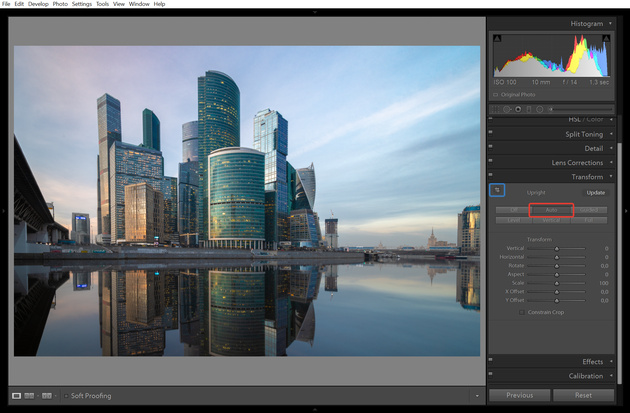Expand the Calibration panel
630x413 pixels.
pyautogui.click(x=611, y=376)
